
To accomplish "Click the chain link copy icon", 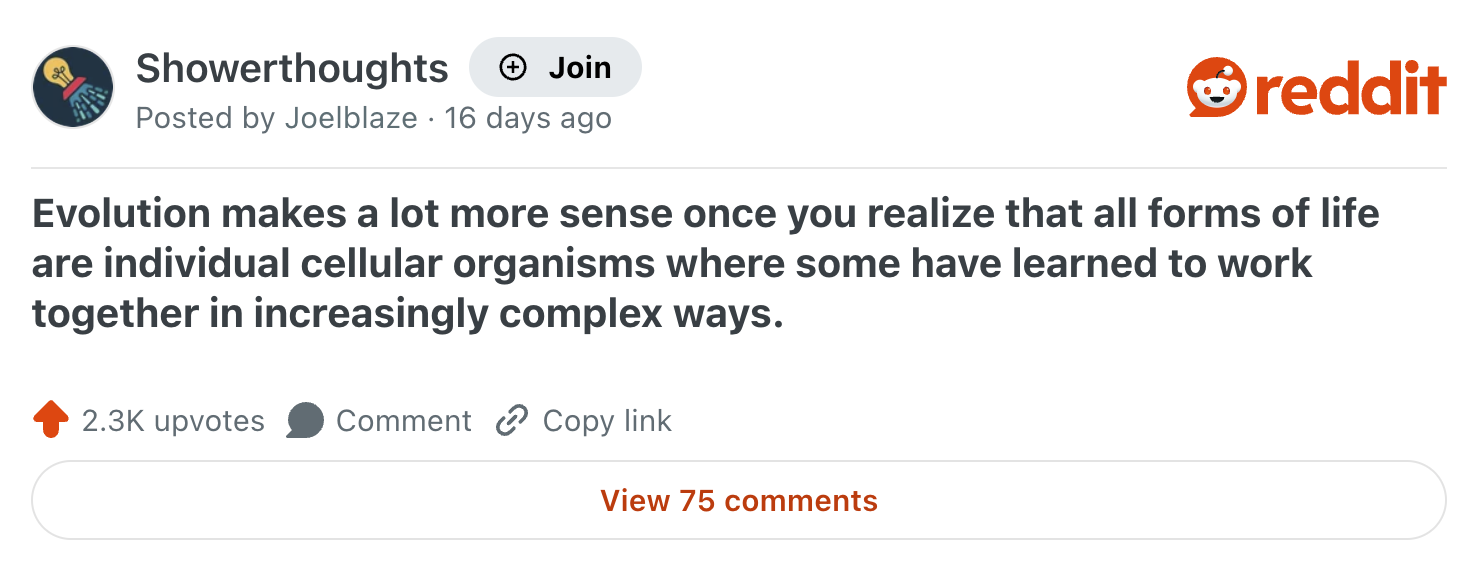I will [x=511, y=421].
